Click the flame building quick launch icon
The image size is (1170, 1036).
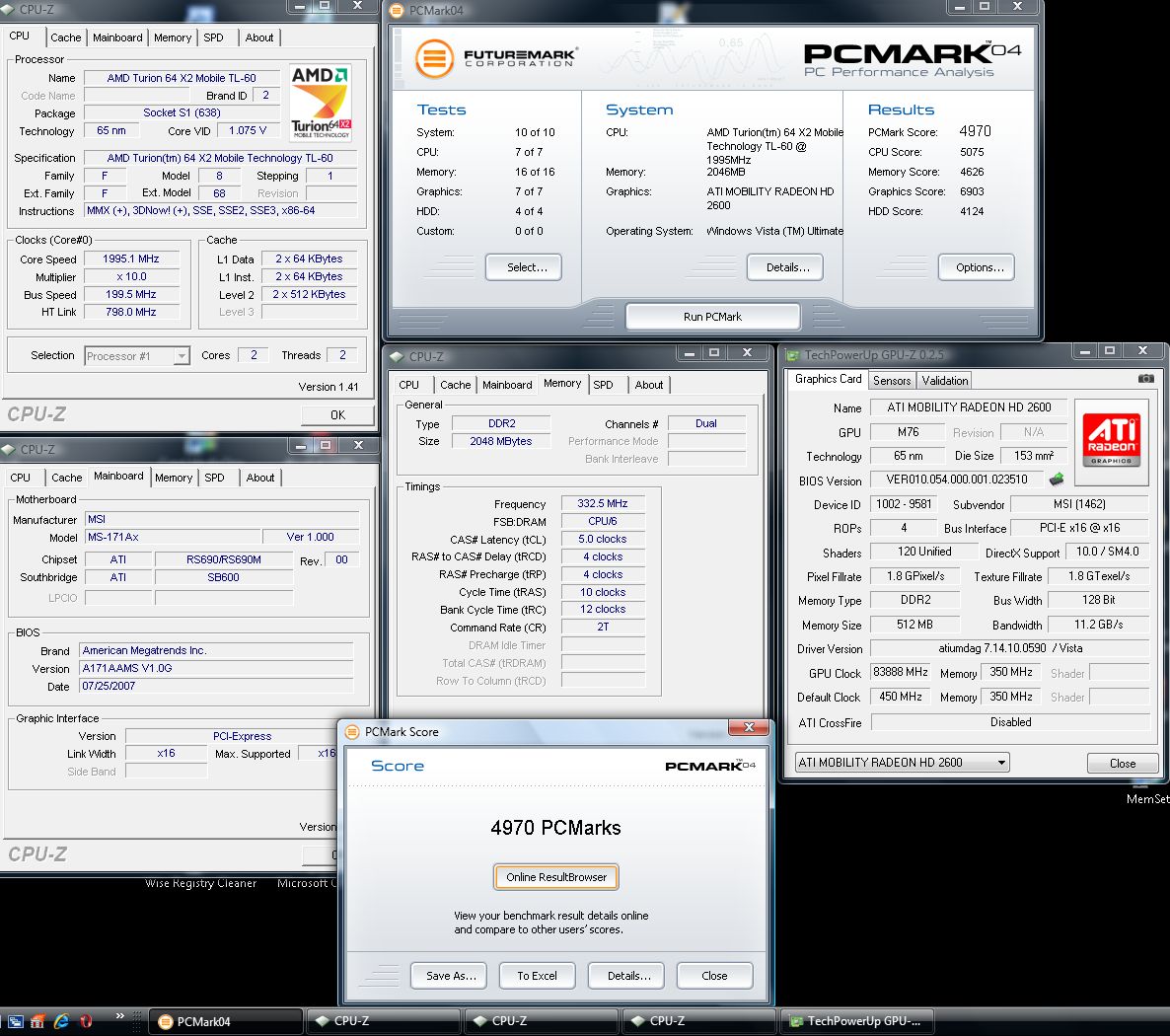click(38, 1021)
